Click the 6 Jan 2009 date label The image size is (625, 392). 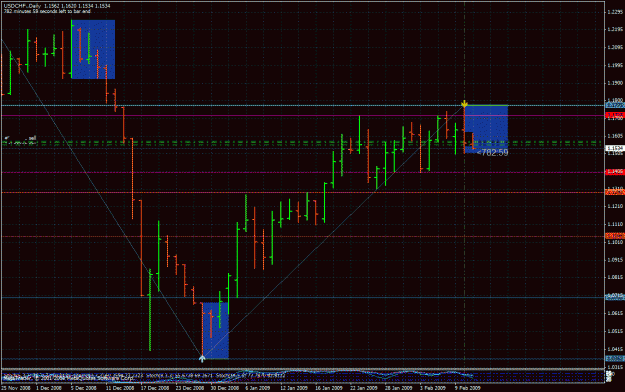click(258, 388)
